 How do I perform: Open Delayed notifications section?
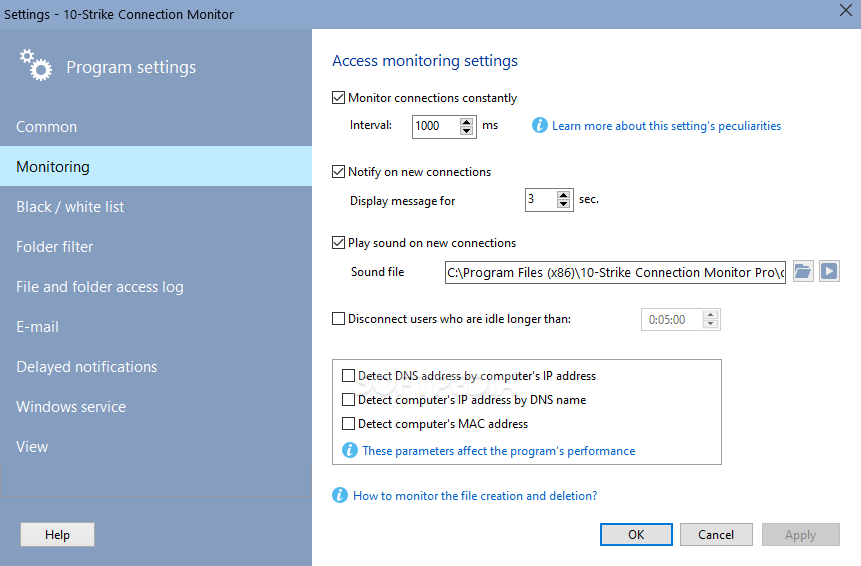(156, 367)
